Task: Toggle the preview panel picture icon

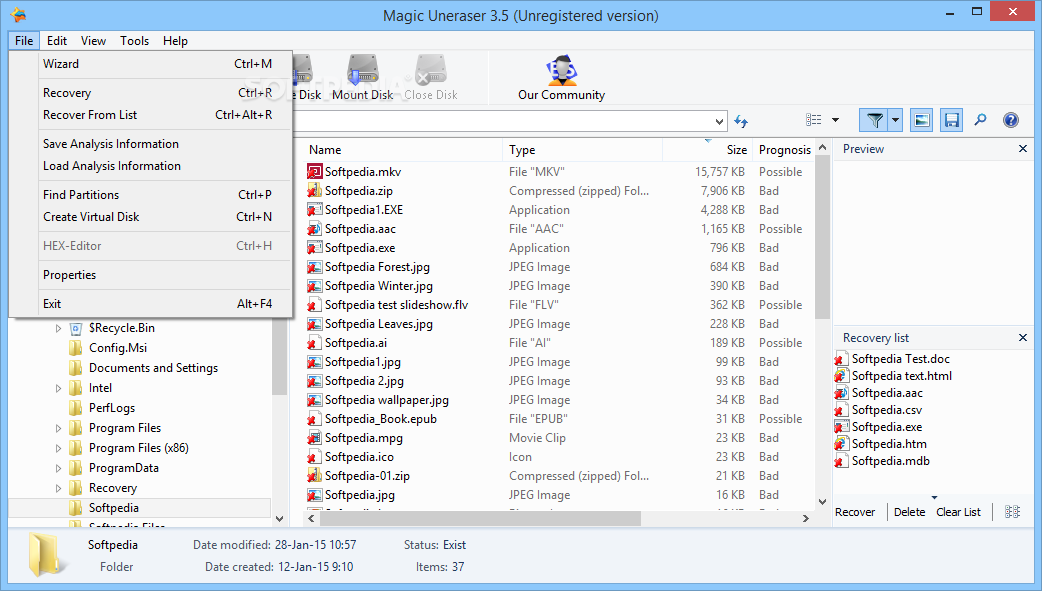Action: [x=922, y=120]
